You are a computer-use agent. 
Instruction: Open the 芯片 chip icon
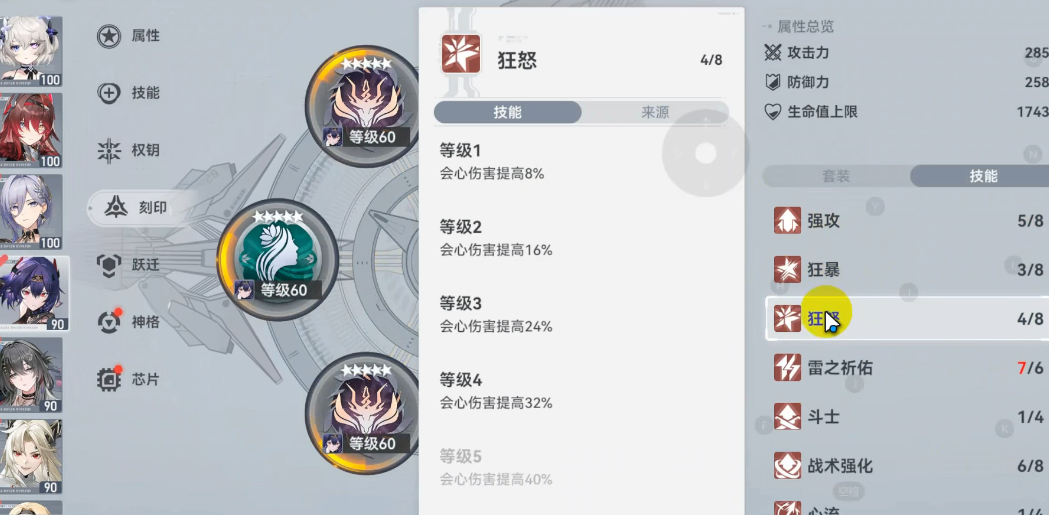[110, 379]
